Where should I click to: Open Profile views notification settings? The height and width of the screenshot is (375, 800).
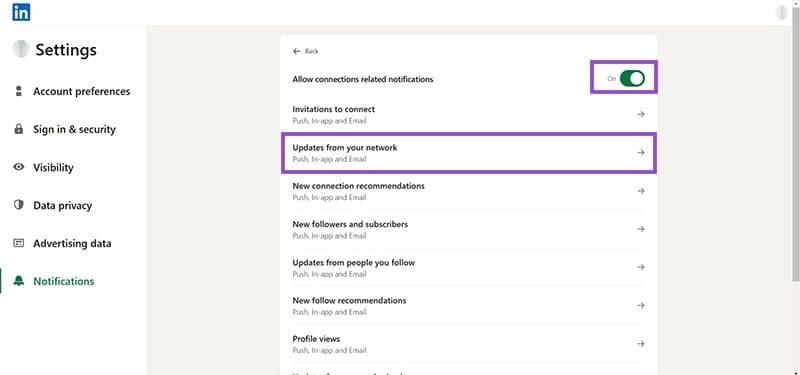tap(469, 344)
